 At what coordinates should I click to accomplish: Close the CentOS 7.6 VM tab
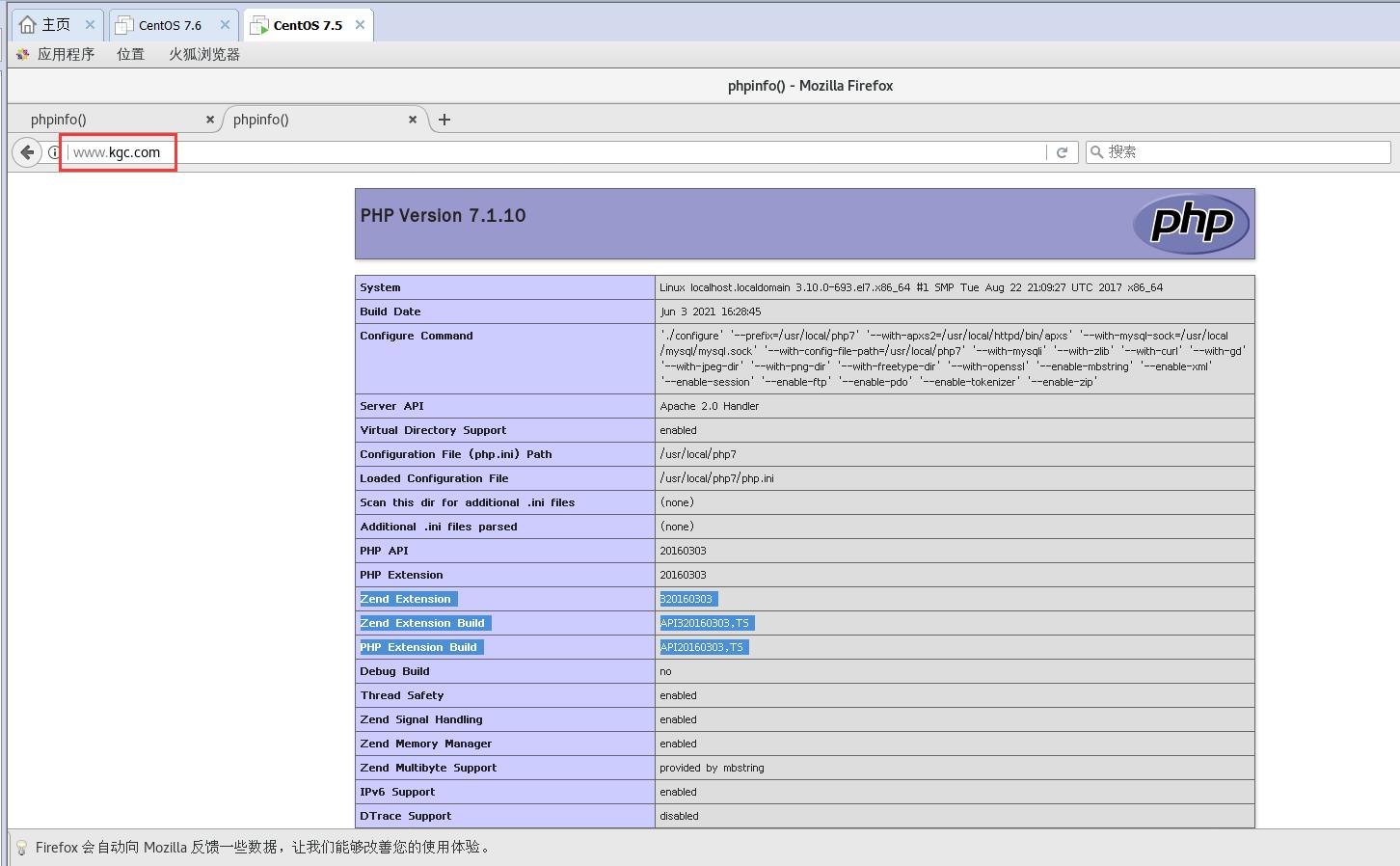[225, 25]
